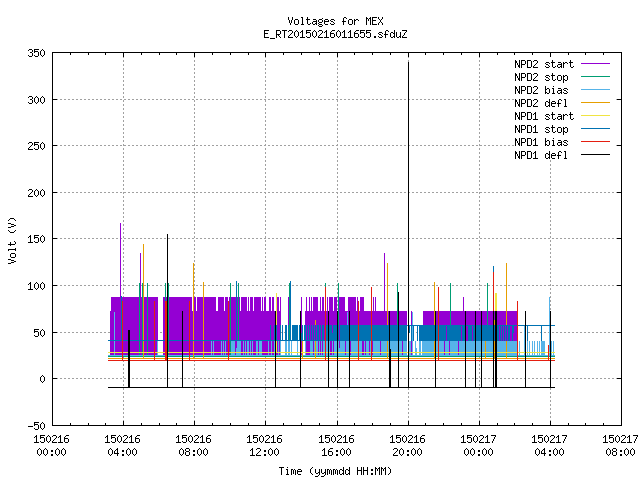Click the 'NPD2 stop' legend label
The image size is (640, 480).
pos(541,77)
